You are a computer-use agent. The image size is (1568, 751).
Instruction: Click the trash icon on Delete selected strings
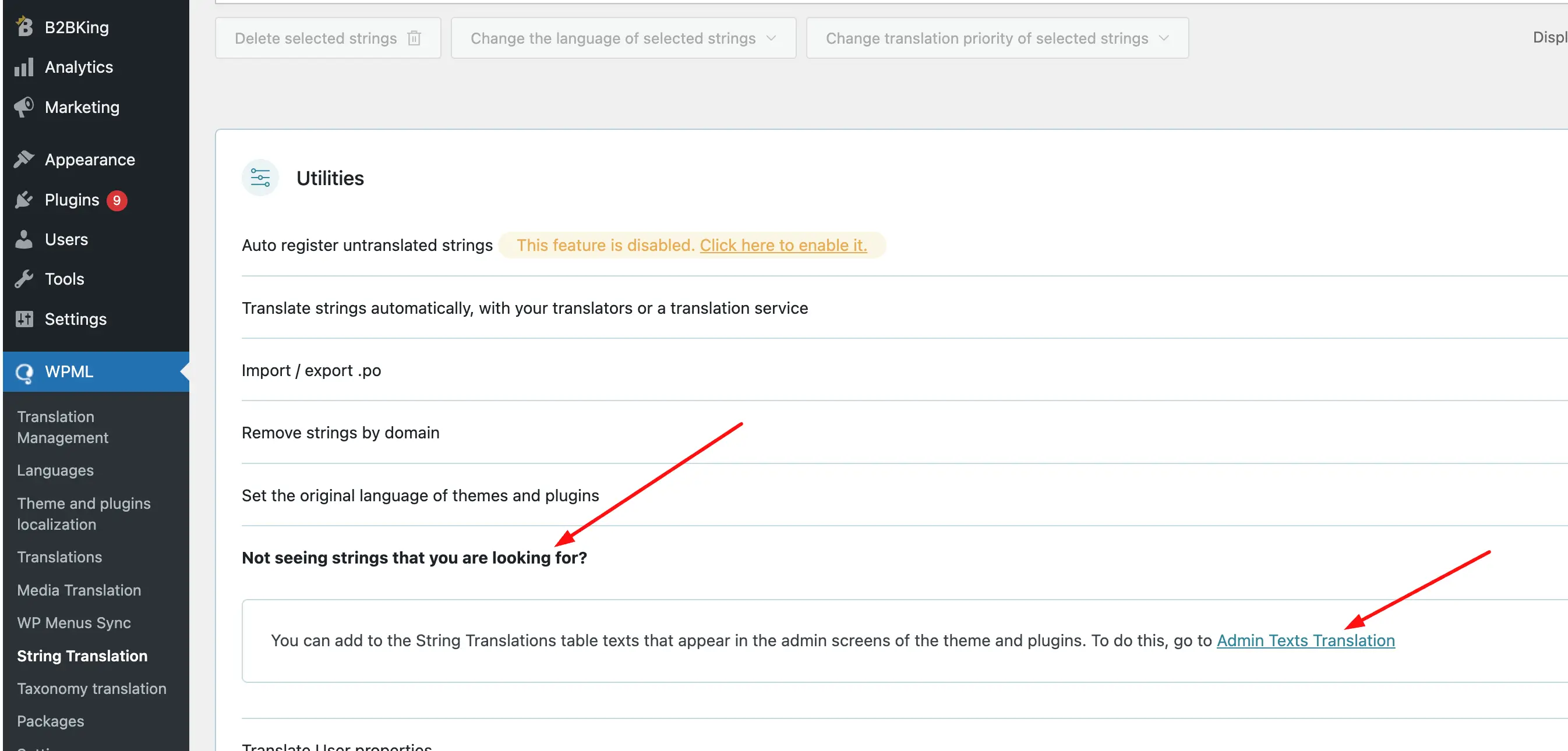point(414,38)
